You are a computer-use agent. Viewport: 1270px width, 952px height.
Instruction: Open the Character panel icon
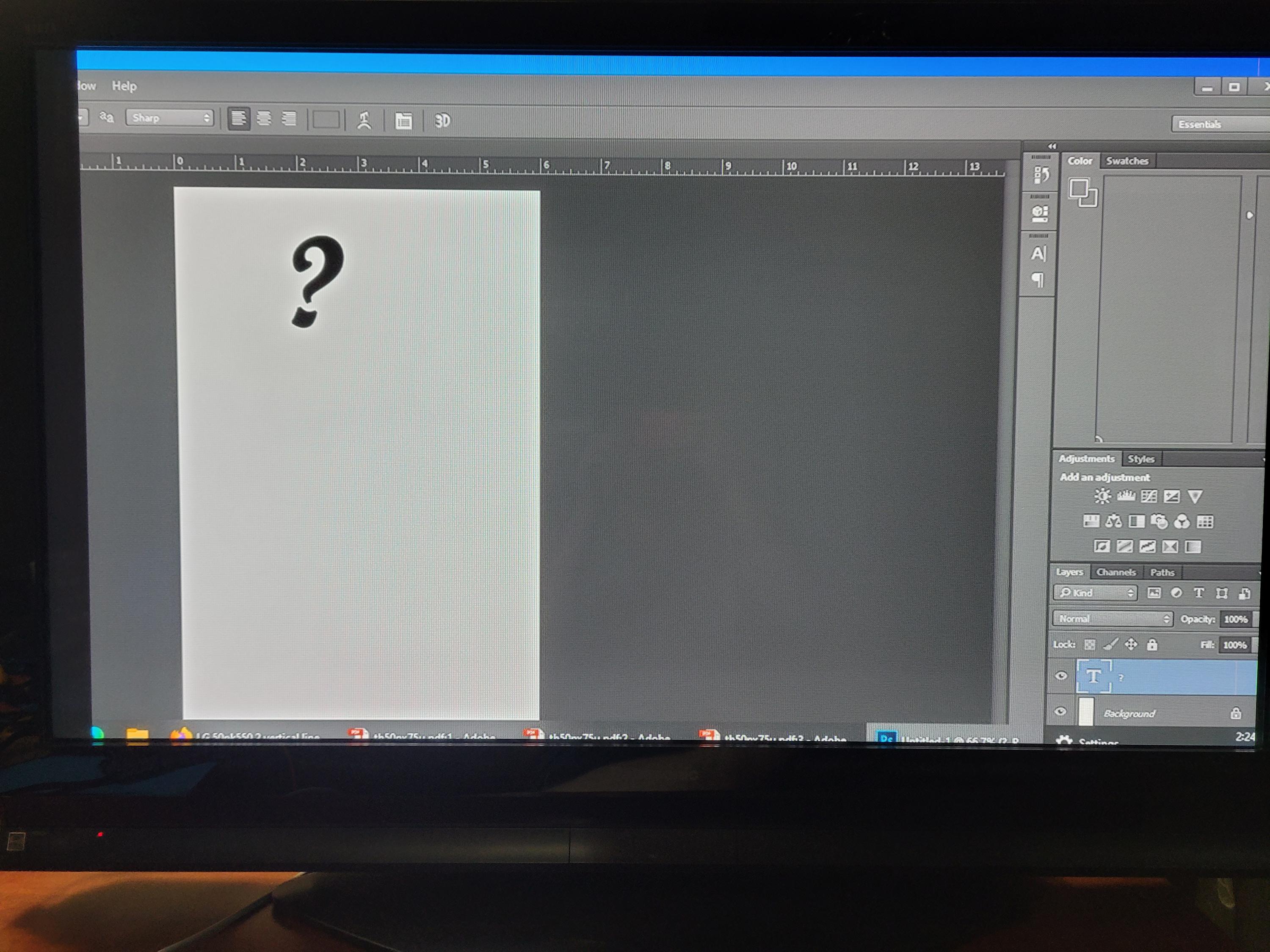pyautogui.click(x=1038, y=253)
